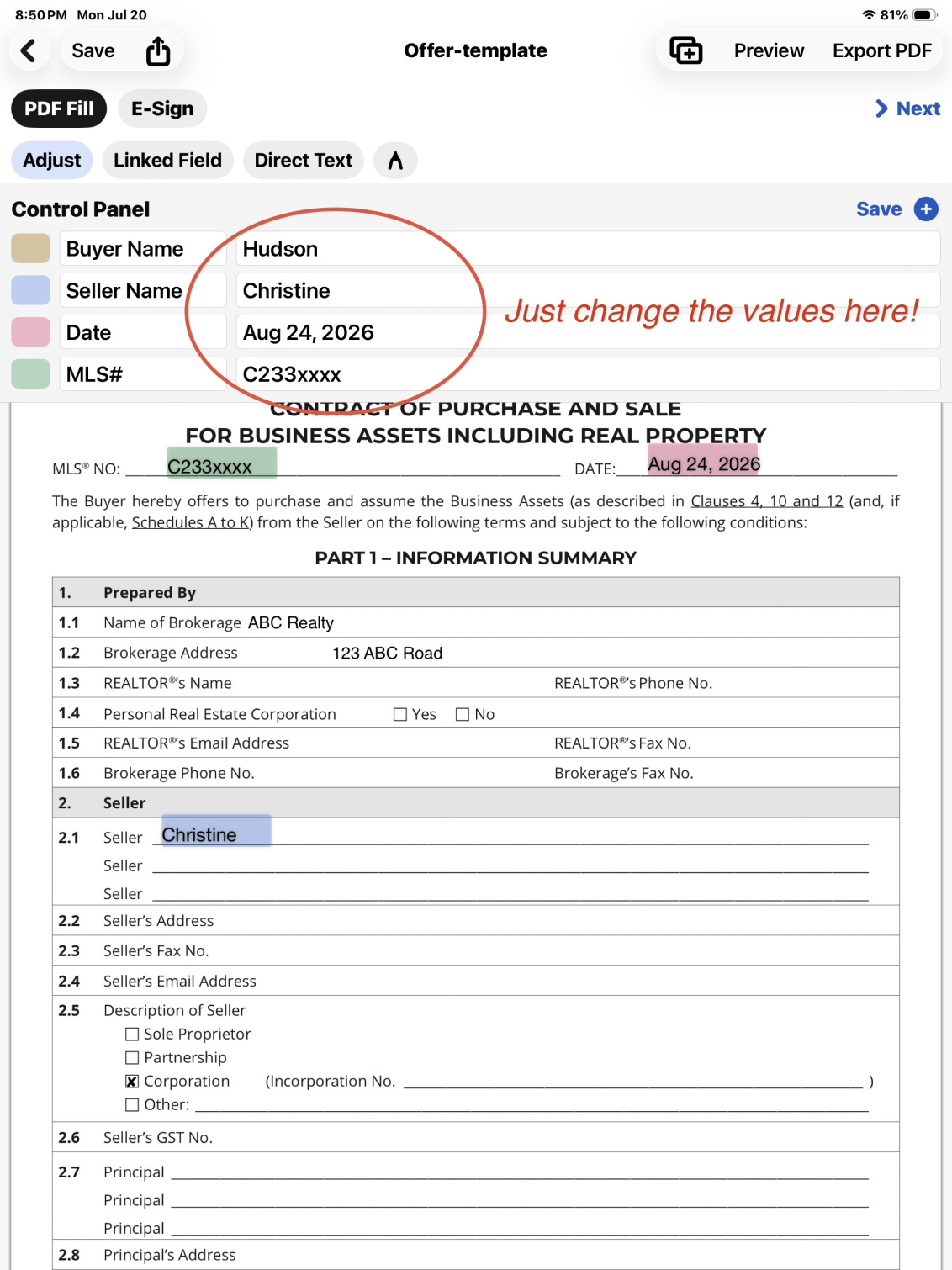Check the Yes box for Personal Real Estate Corporation
Viewport: 952px width, 1270px height.
(x=400, y=714)
